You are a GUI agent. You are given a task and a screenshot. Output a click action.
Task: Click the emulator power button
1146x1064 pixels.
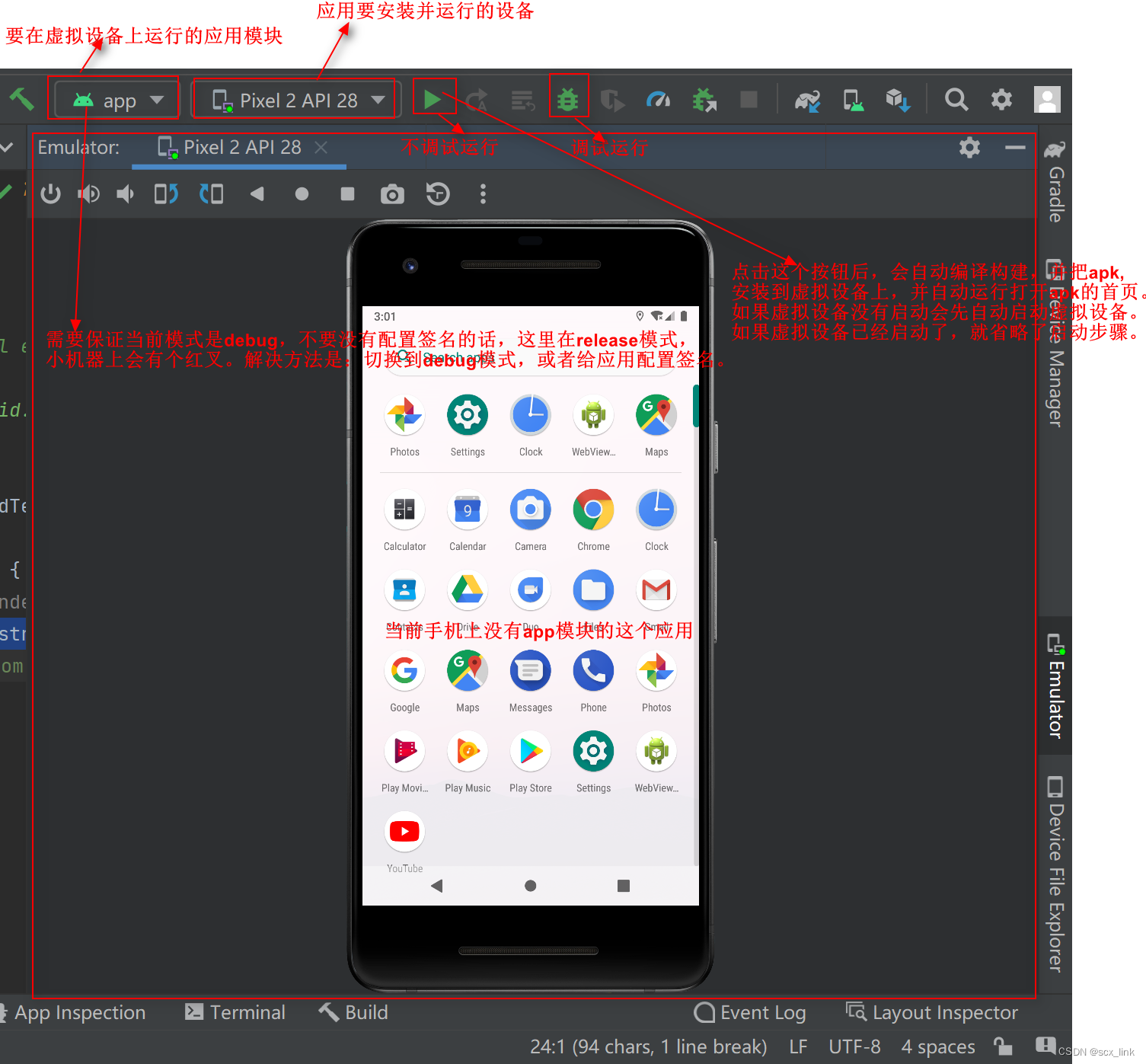pos(51,194)
